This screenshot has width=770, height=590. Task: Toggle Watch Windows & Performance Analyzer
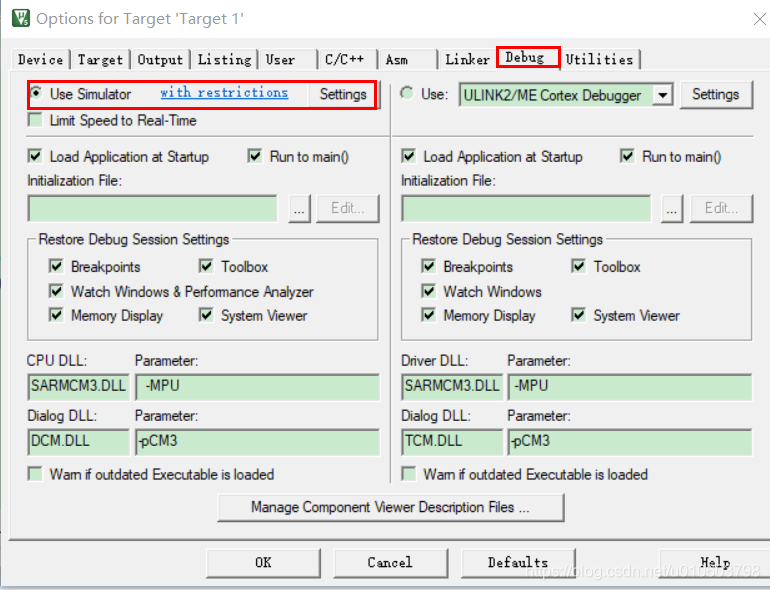[56, 291]
